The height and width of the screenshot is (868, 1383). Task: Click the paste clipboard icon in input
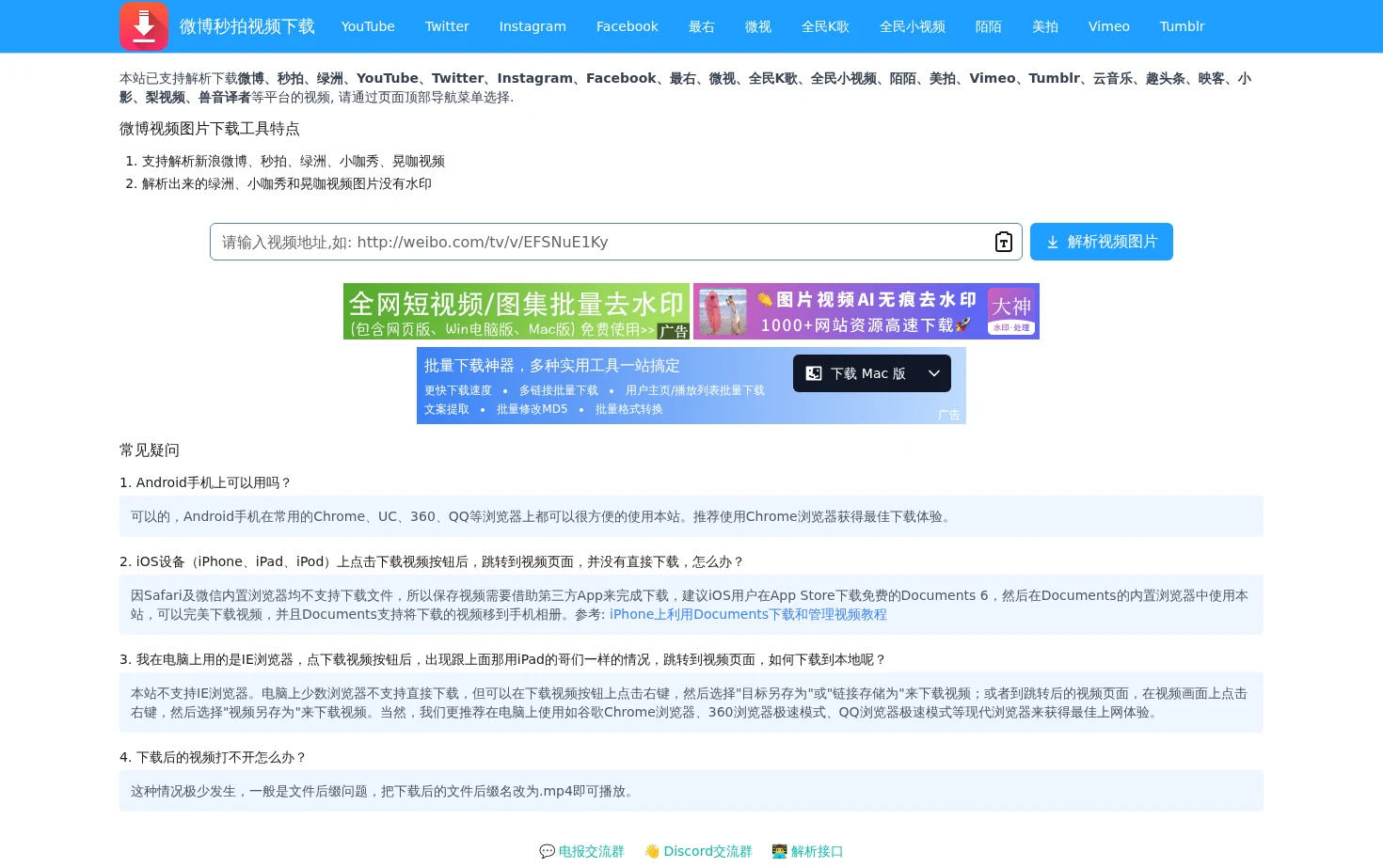pyautogui.click(x=1004, y=242)
